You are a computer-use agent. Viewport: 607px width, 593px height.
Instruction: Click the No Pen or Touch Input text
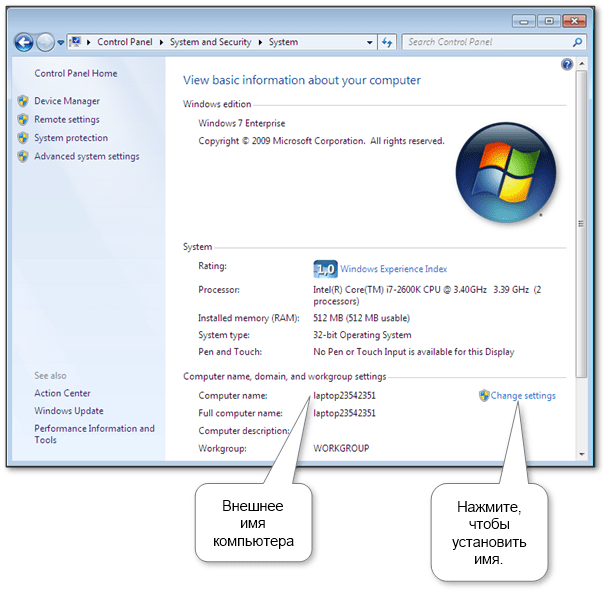tap(413, 352)
